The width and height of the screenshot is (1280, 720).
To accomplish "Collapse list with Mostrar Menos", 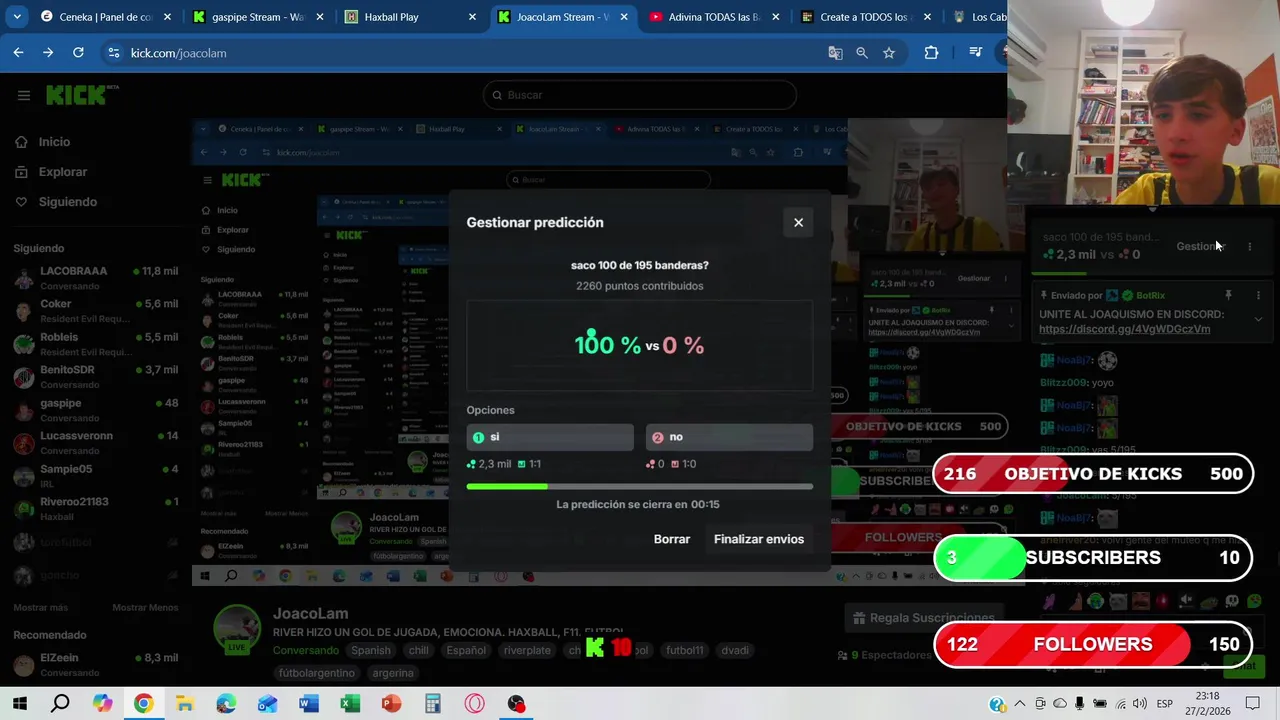I will [x=145, y=608].
